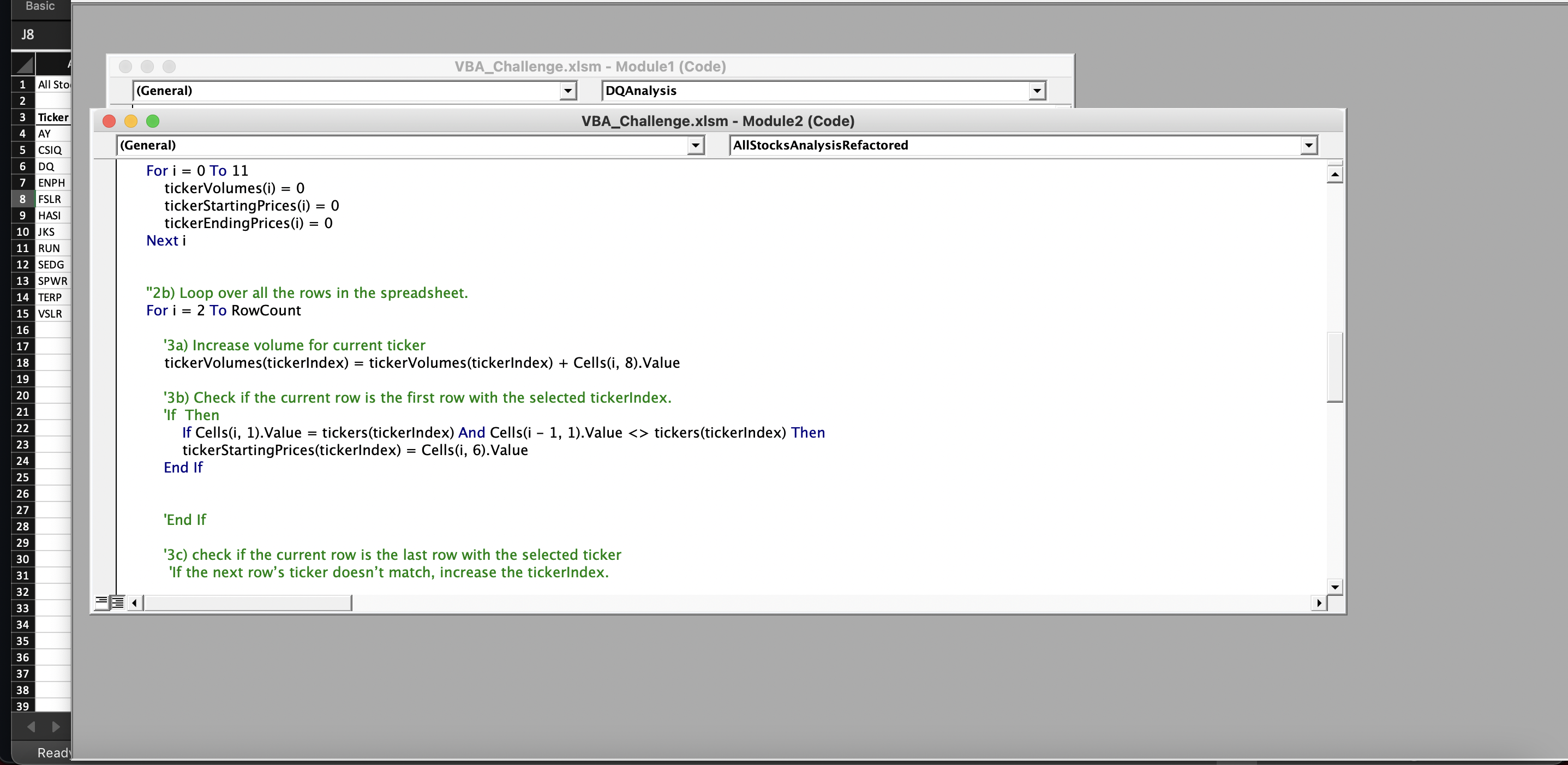Click the Module2 vertical scrollbar thumb

1334,367
